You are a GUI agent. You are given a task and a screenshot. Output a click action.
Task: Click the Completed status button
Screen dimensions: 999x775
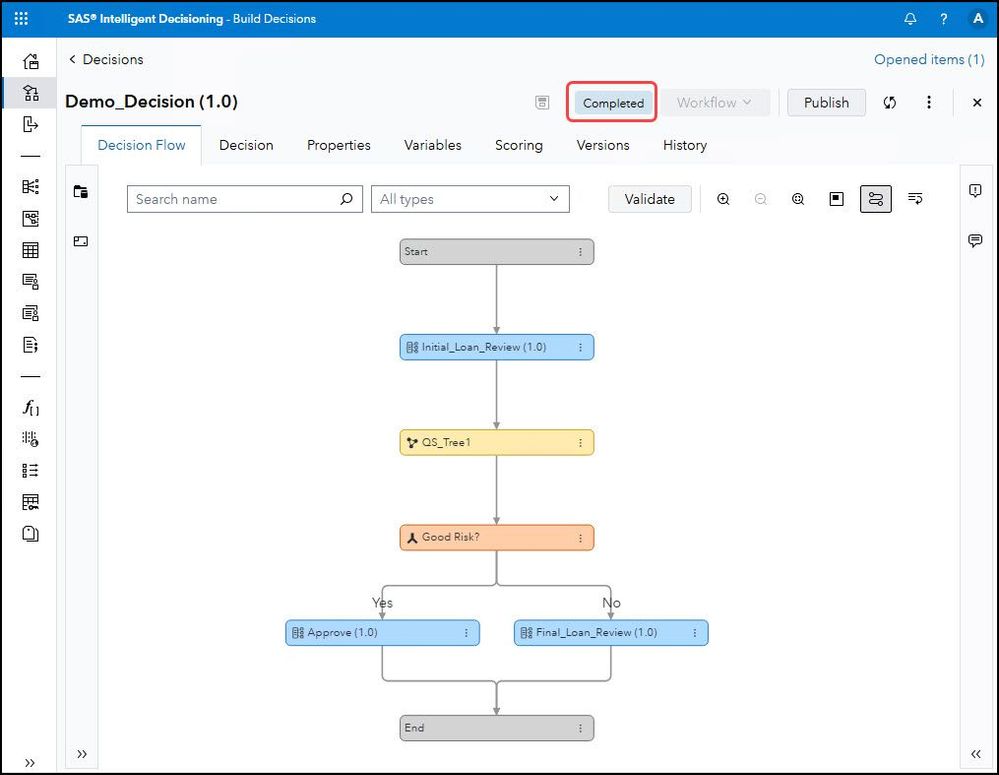[613, 103]
